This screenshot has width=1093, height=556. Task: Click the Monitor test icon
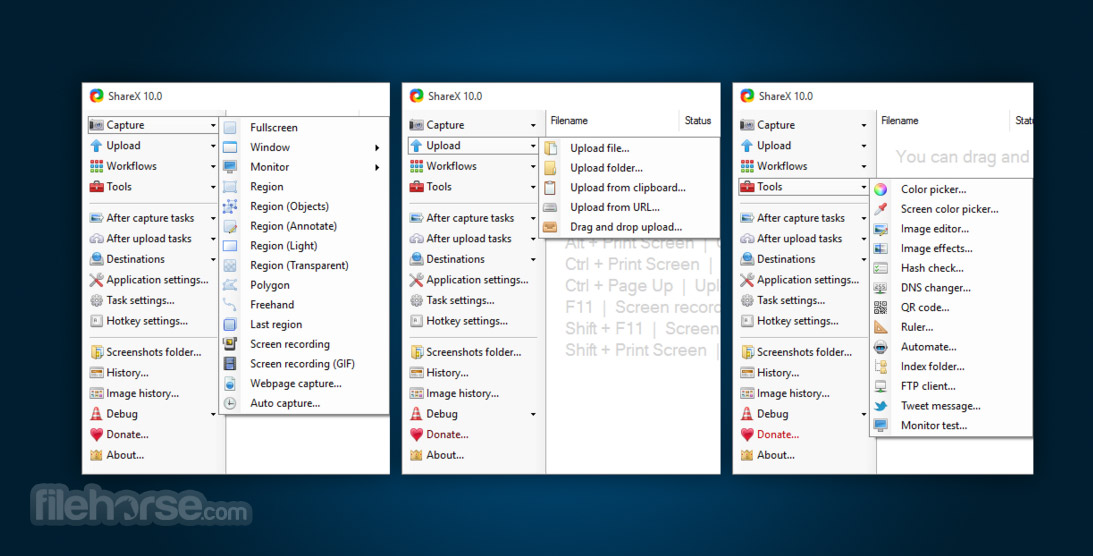point(881,426)
